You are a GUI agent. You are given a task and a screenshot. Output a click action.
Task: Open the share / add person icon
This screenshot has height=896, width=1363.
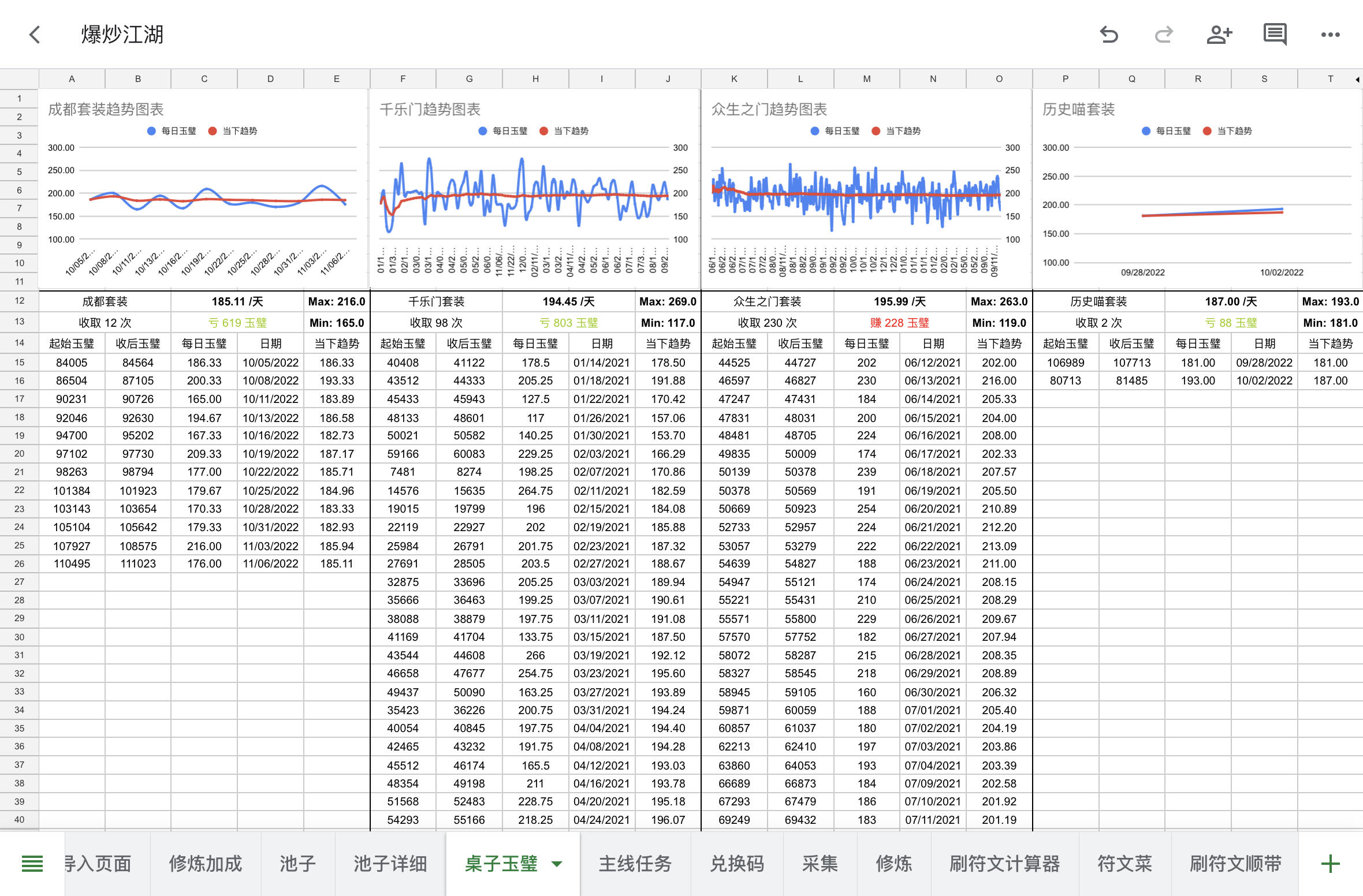coord(1219,35)
